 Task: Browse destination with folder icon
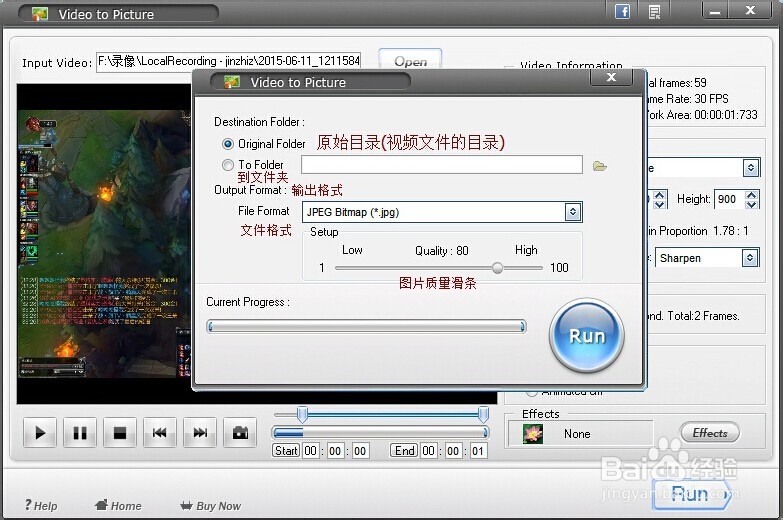(600, 166)
